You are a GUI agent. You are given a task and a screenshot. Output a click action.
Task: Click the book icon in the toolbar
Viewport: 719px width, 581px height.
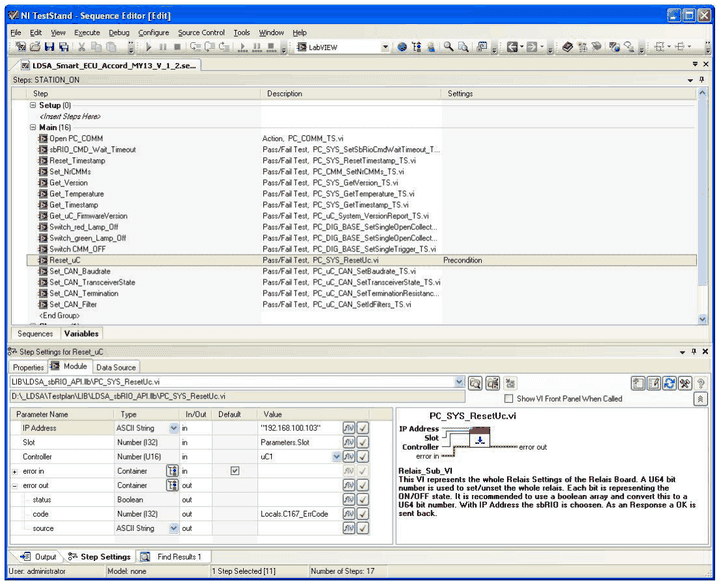pos(568,47)
